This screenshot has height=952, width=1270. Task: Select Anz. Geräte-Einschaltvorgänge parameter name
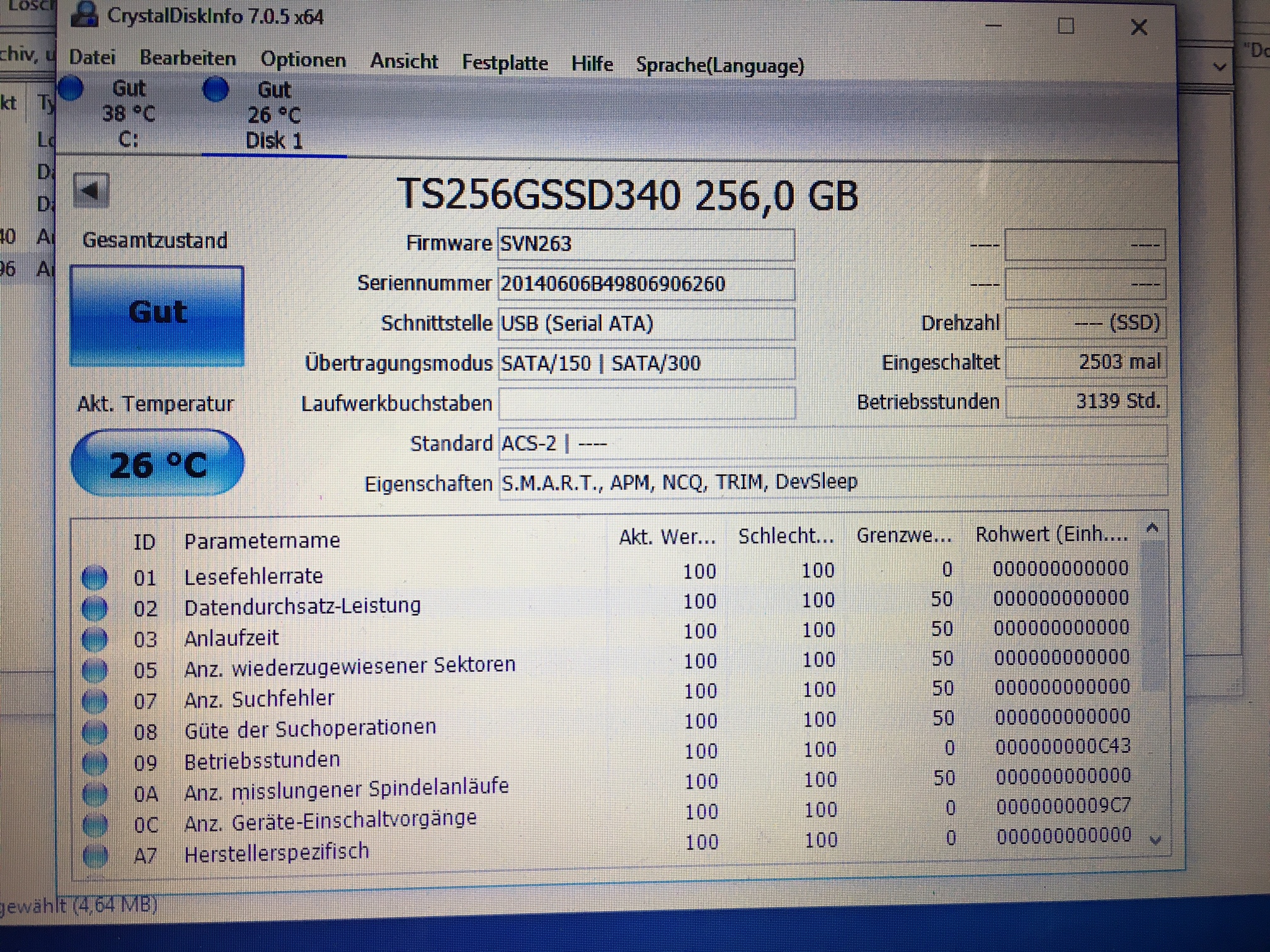click(330, 821)
